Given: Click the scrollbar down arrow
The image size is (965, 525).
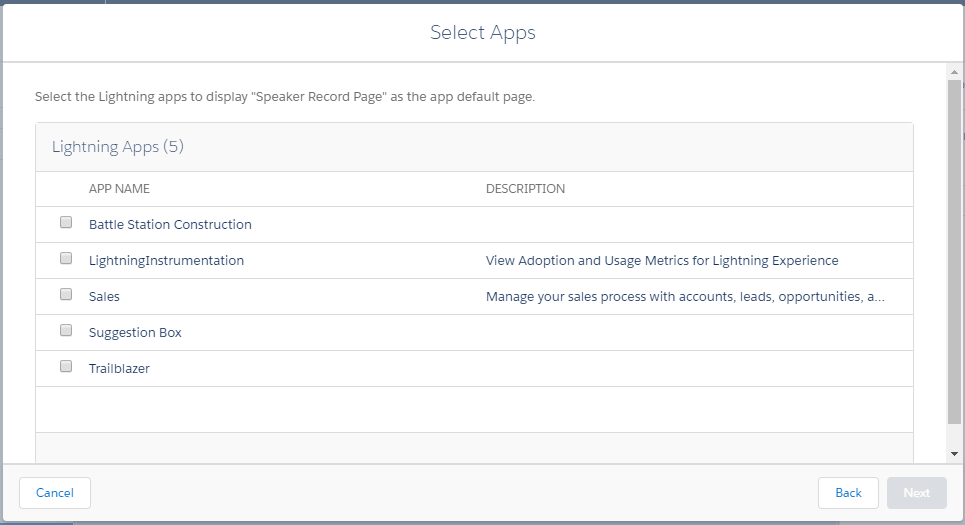Looking at the screenshot, I should click(955, 453).
